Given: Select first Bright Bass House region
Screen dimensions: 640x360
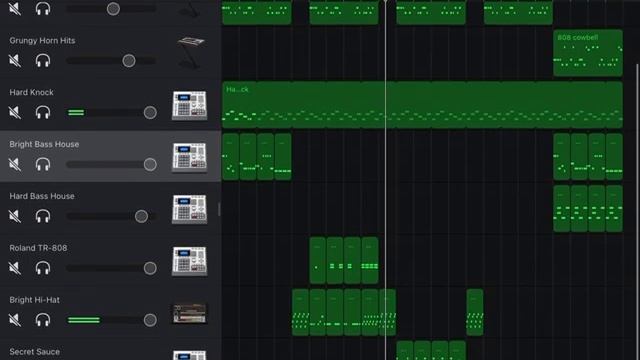Looking at the screenshot, I should 230,157.
